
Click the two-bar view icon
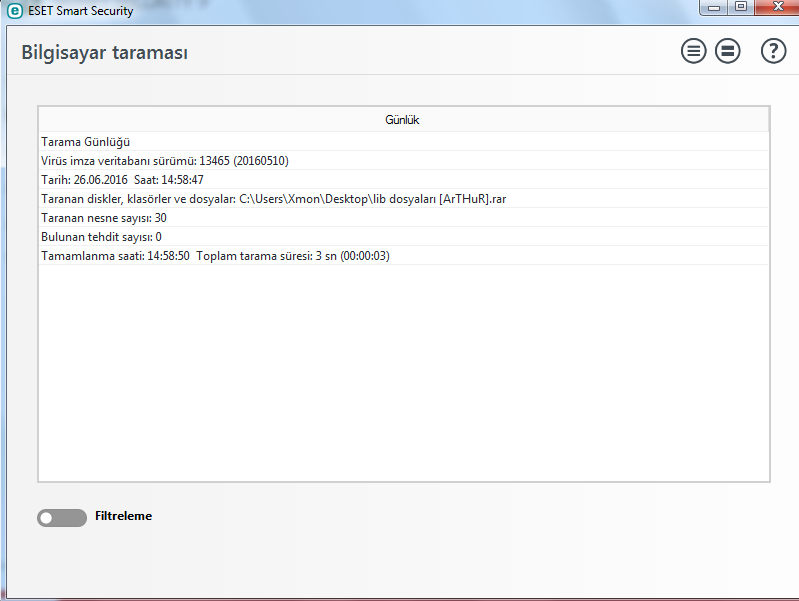[x=728, y=52]
